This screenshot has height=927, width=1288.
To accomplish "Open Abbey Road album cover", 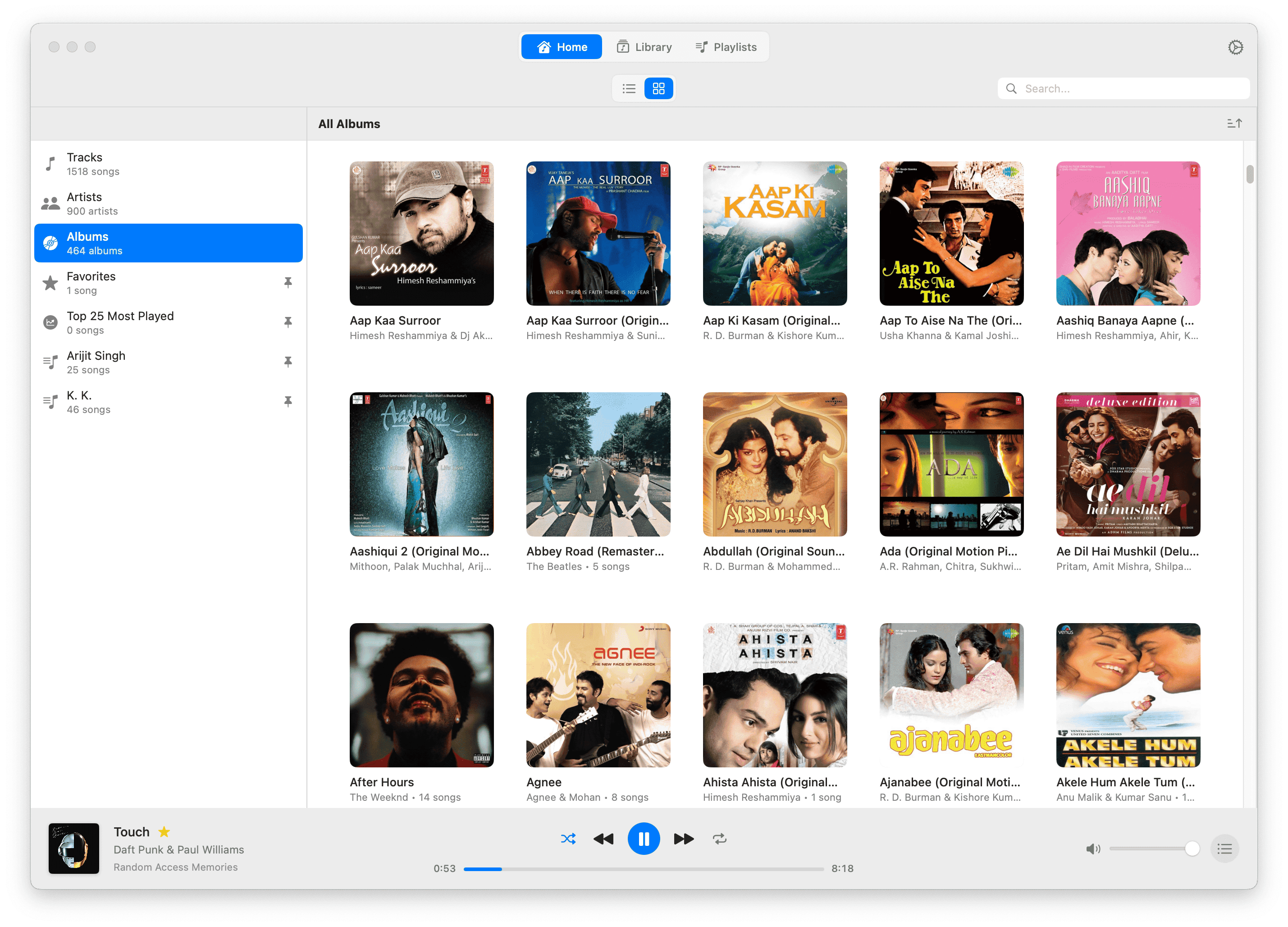I will point(598,464).
